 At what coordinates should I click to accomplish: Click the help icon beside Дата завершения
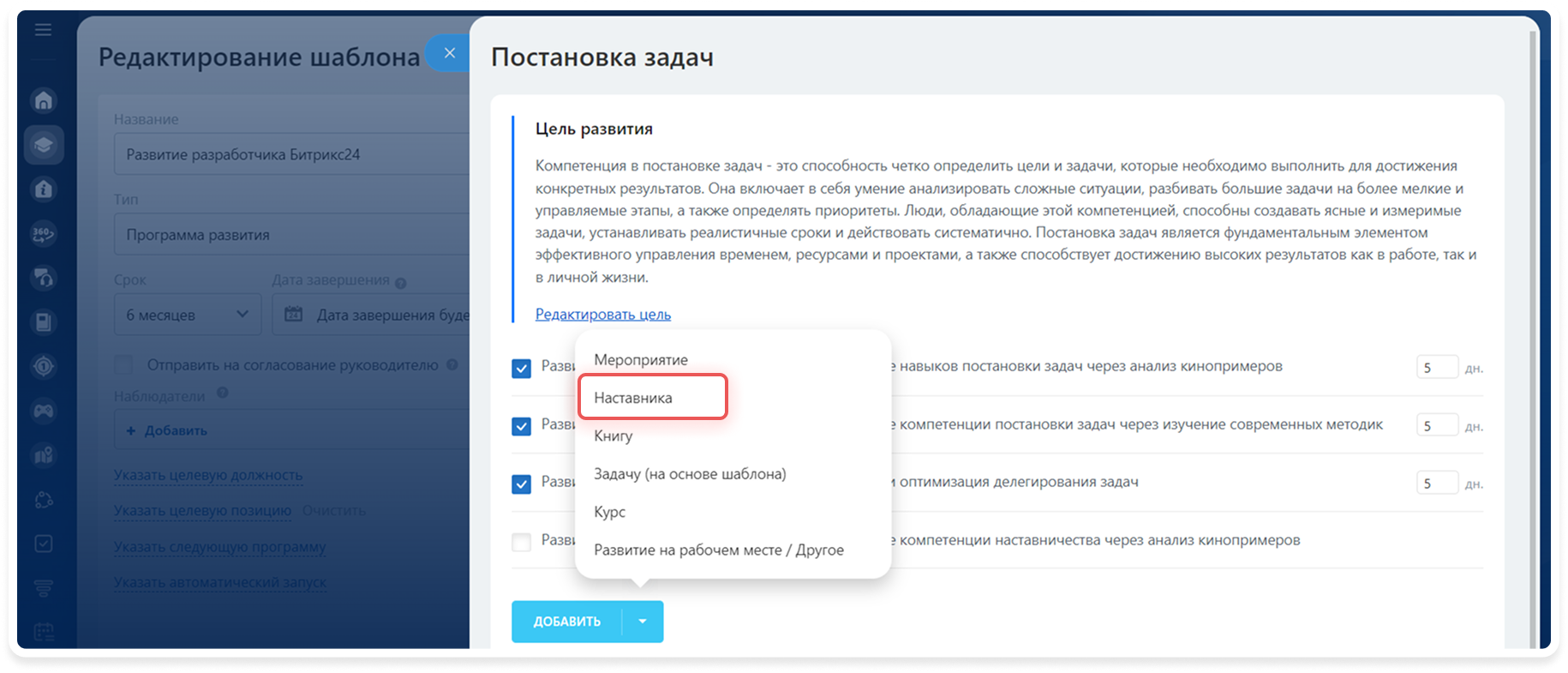401,283
